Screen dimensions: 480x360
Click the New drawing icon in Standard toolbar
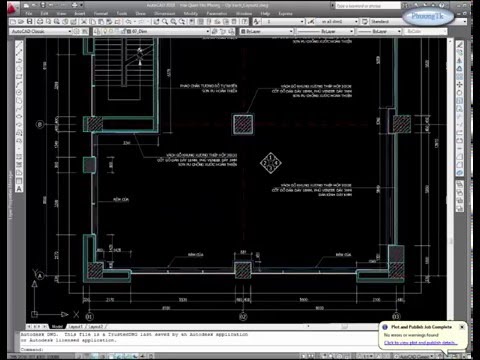pos(13,22)
